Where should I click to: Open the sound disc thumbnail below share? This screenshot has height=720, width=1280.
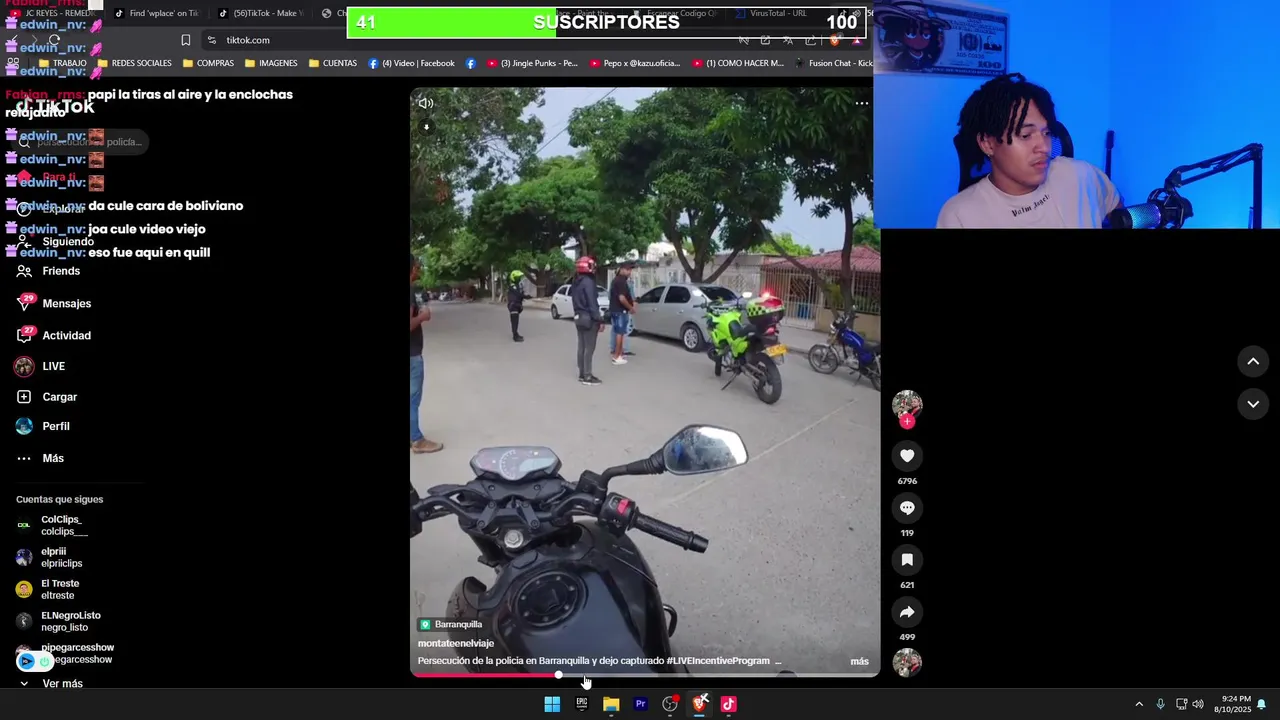coord(907,662)
